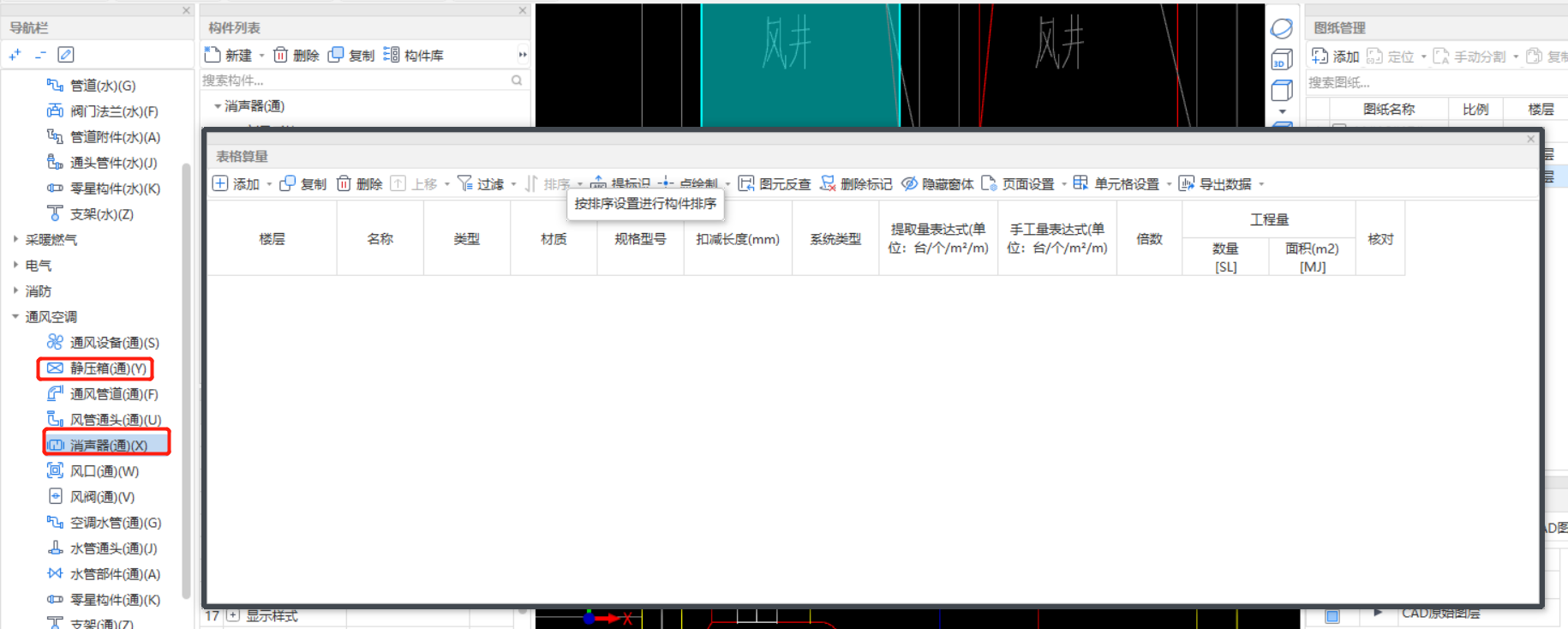Viewport: 1568px width, 629px height.
Task: Click 隐藏窗体 to hide the window
Action: point(937,184)
